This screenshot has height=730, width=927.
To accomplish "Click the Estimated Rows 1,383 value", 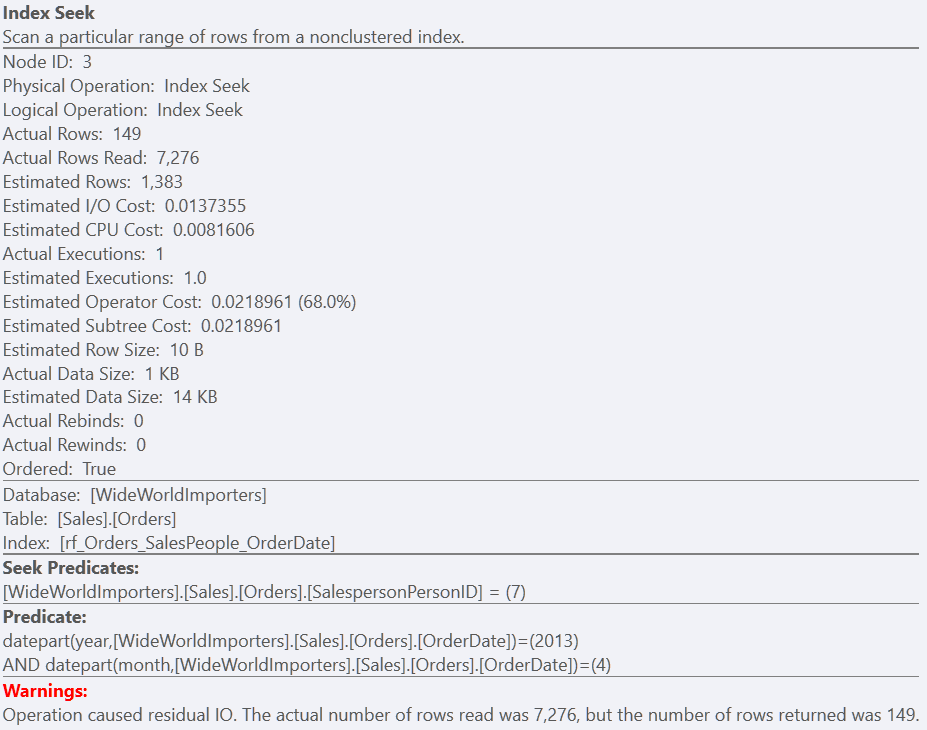I will 161,182.
